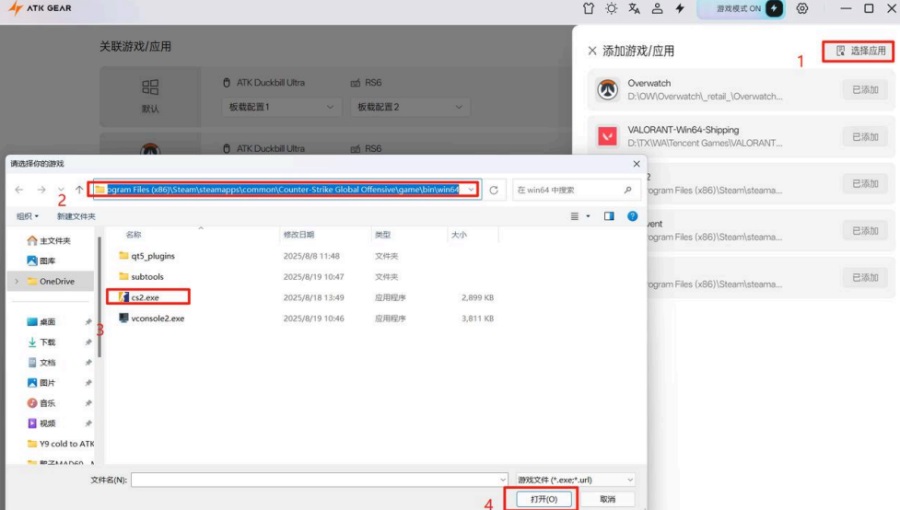Click the 在 win64 中搜索 search box
This screenshot has height=510, width=900.
pos(575,190)
